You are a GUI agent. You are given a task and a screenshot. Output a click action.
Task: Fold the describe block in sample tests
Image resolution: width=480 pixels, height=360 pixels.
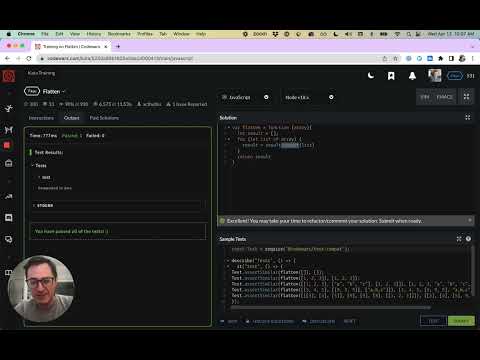[228, 260]
